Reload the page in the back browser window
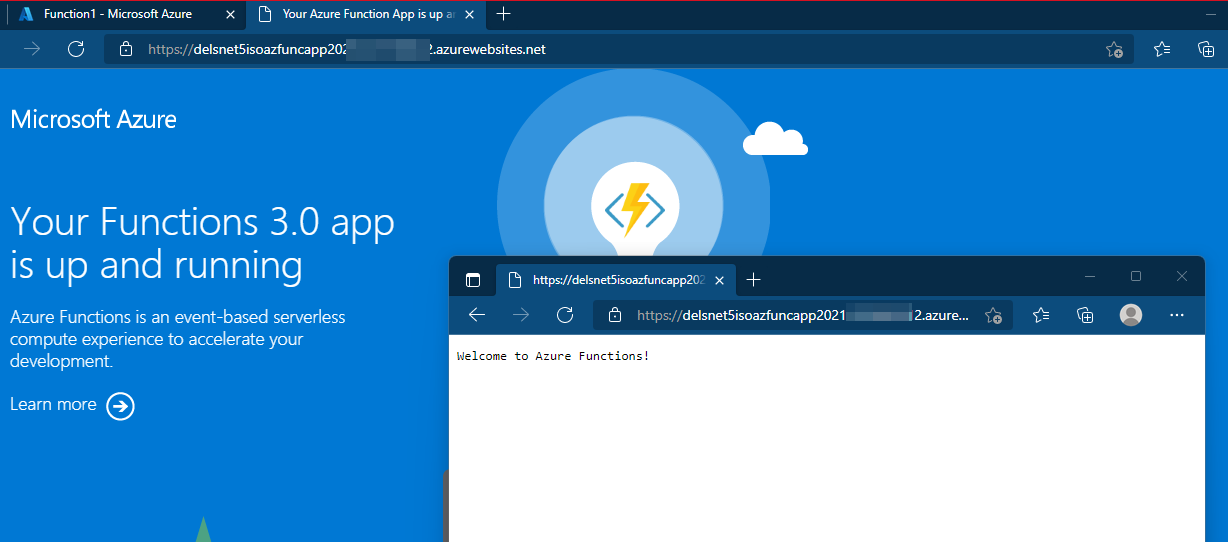This screenshot has height=542, width=1228. tap(76, 49)
